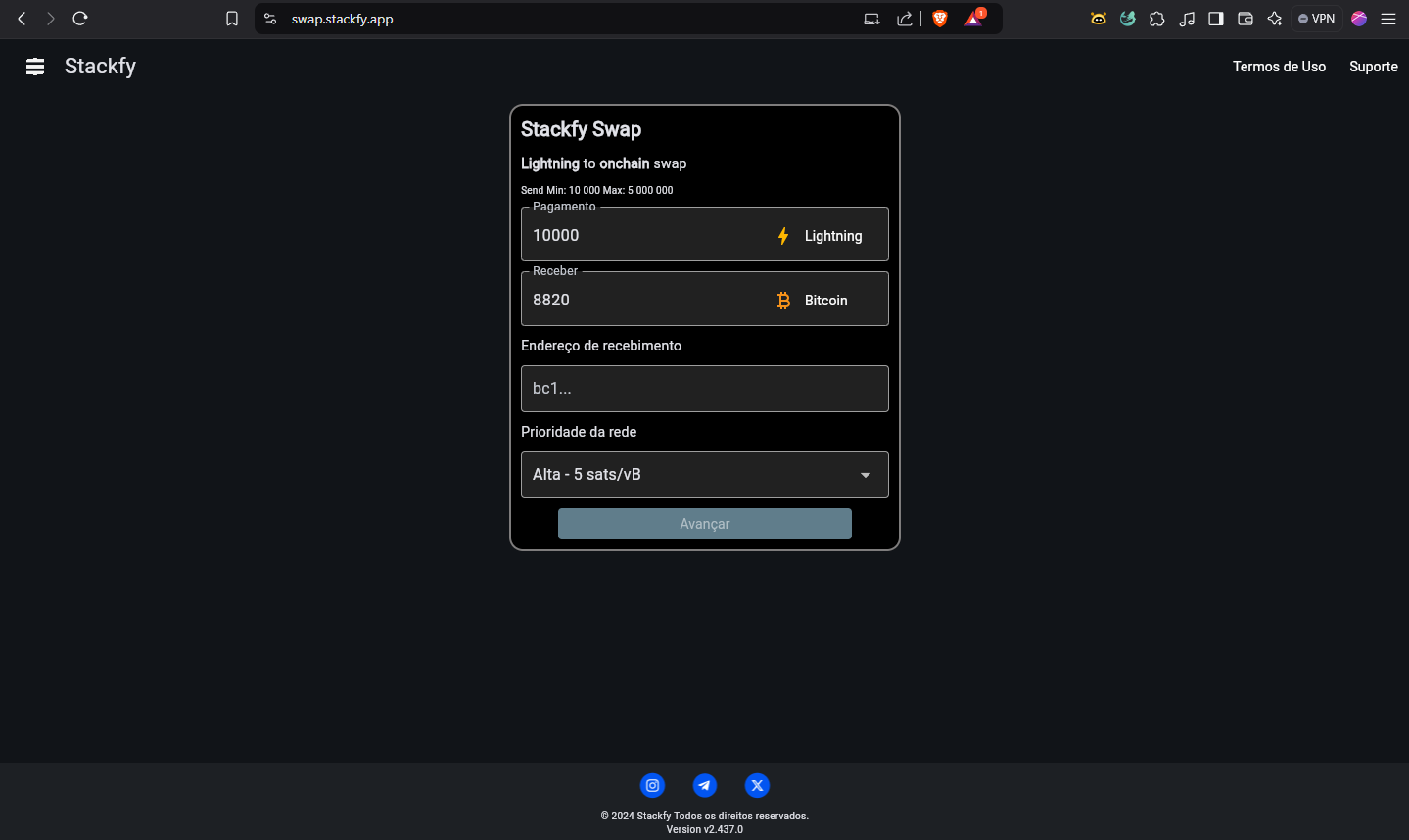The height and width of the screenshot is (840, 1409).
Task: Share this page via the share icon
Action: point(904,19)
